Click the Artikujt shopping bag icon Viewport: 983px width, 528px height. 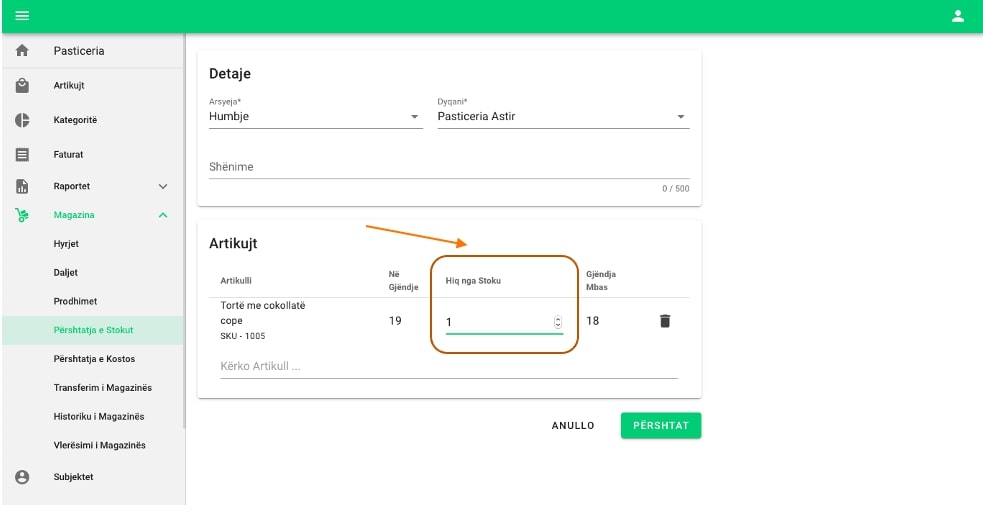22,86
